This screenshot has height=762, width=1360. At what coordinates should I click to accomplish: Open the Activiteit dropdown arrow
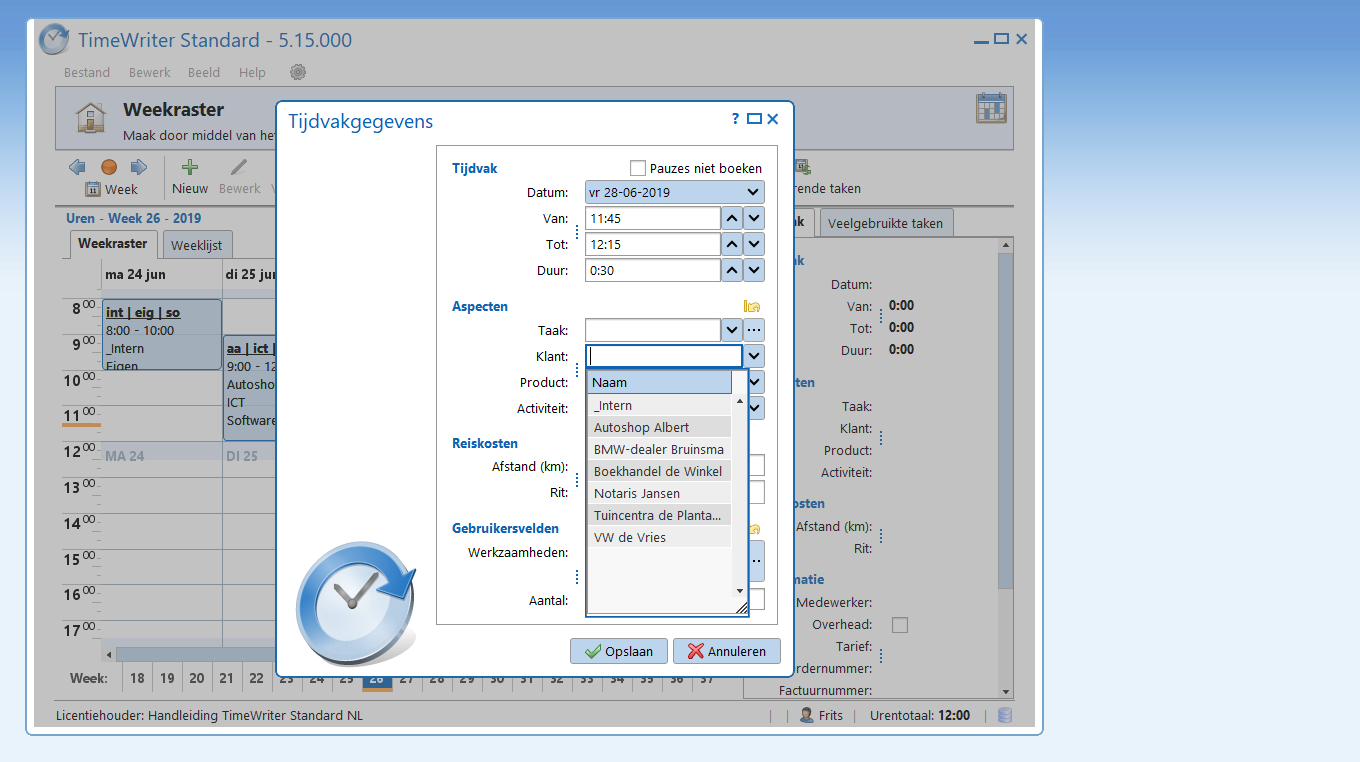click(x=756, y=408)
